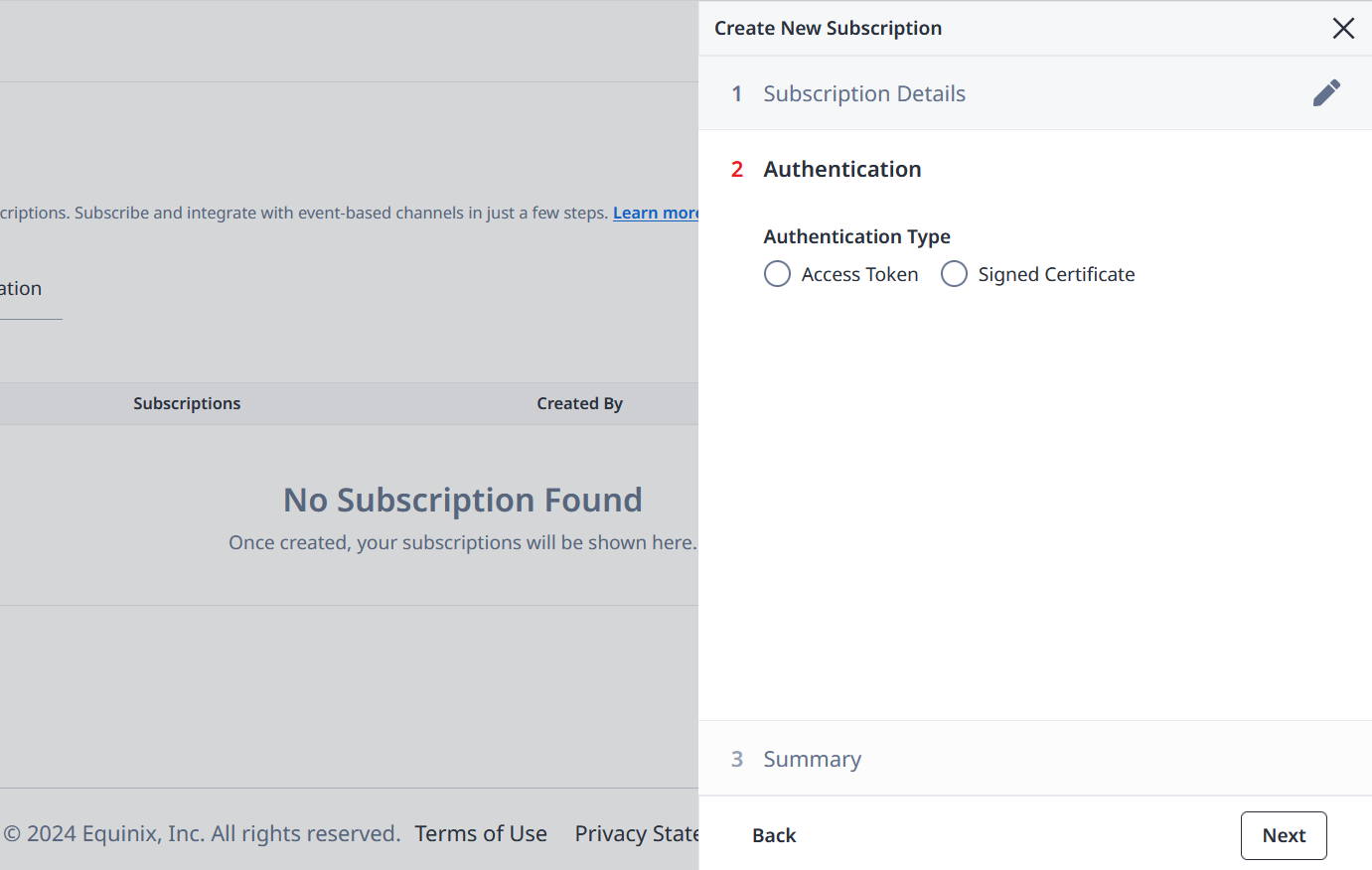The width and height of the screenshot is (1372, 870).
Task: Select Signed Certificate authentication type
Action: 954,274
